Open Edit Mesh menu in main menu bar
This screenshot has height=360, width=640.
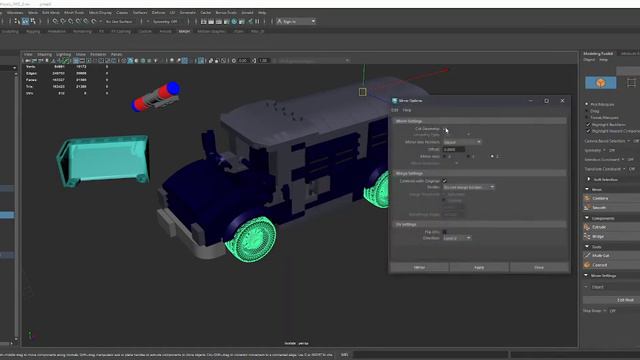point(51,13)
